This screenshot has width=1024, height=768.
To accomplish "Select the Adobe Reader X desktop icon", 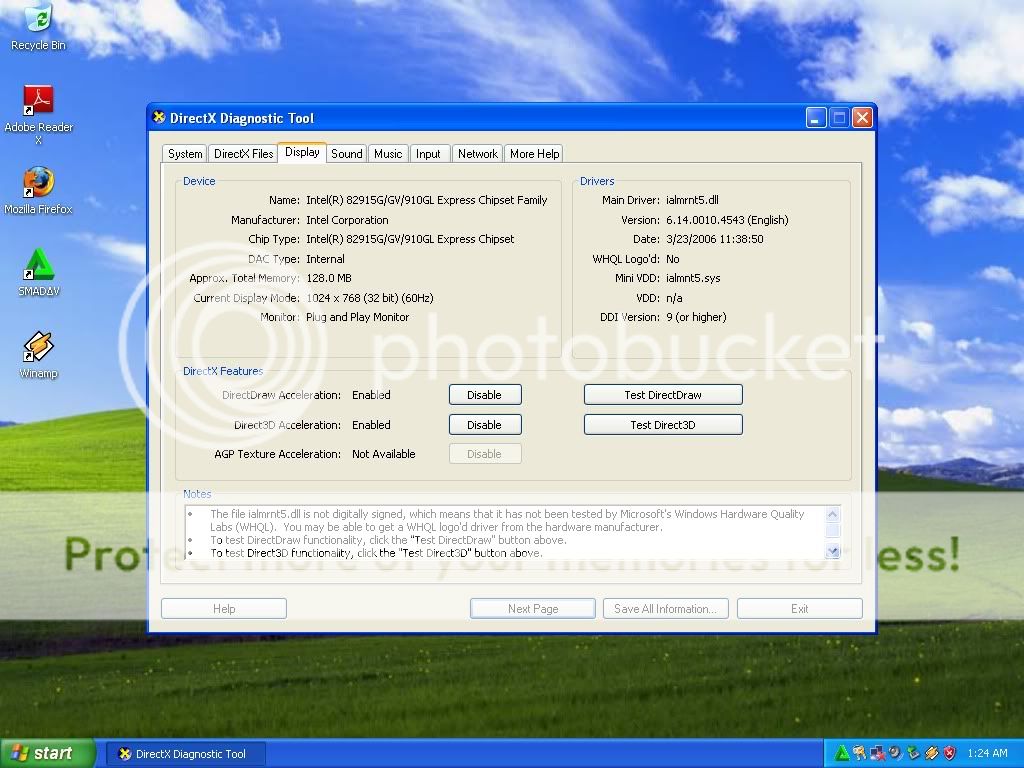I will [38, 115].
